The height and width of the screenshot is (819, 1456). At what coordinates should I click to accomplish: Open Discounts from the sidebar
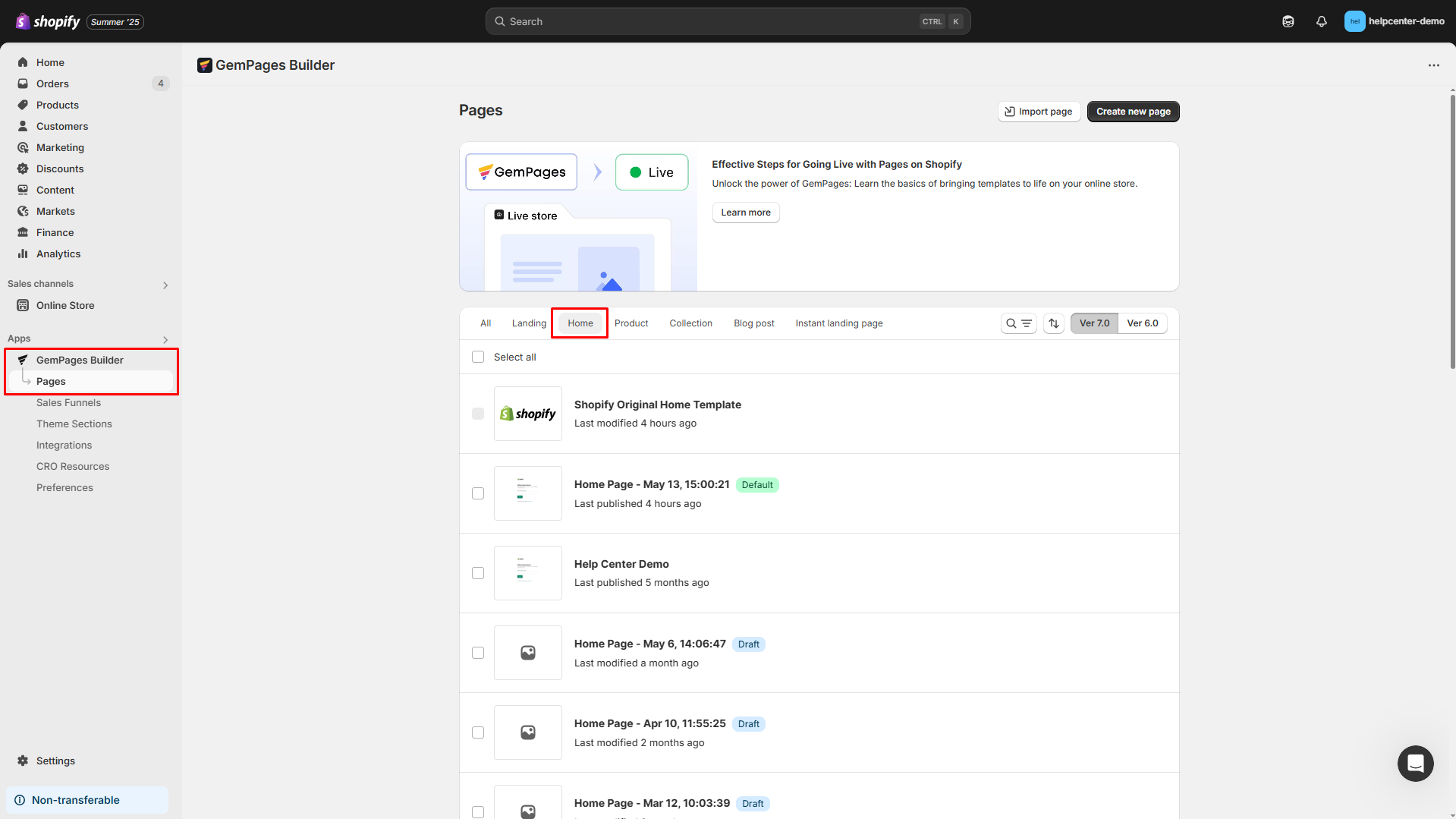pyautogui.click(x=60, y=169)
